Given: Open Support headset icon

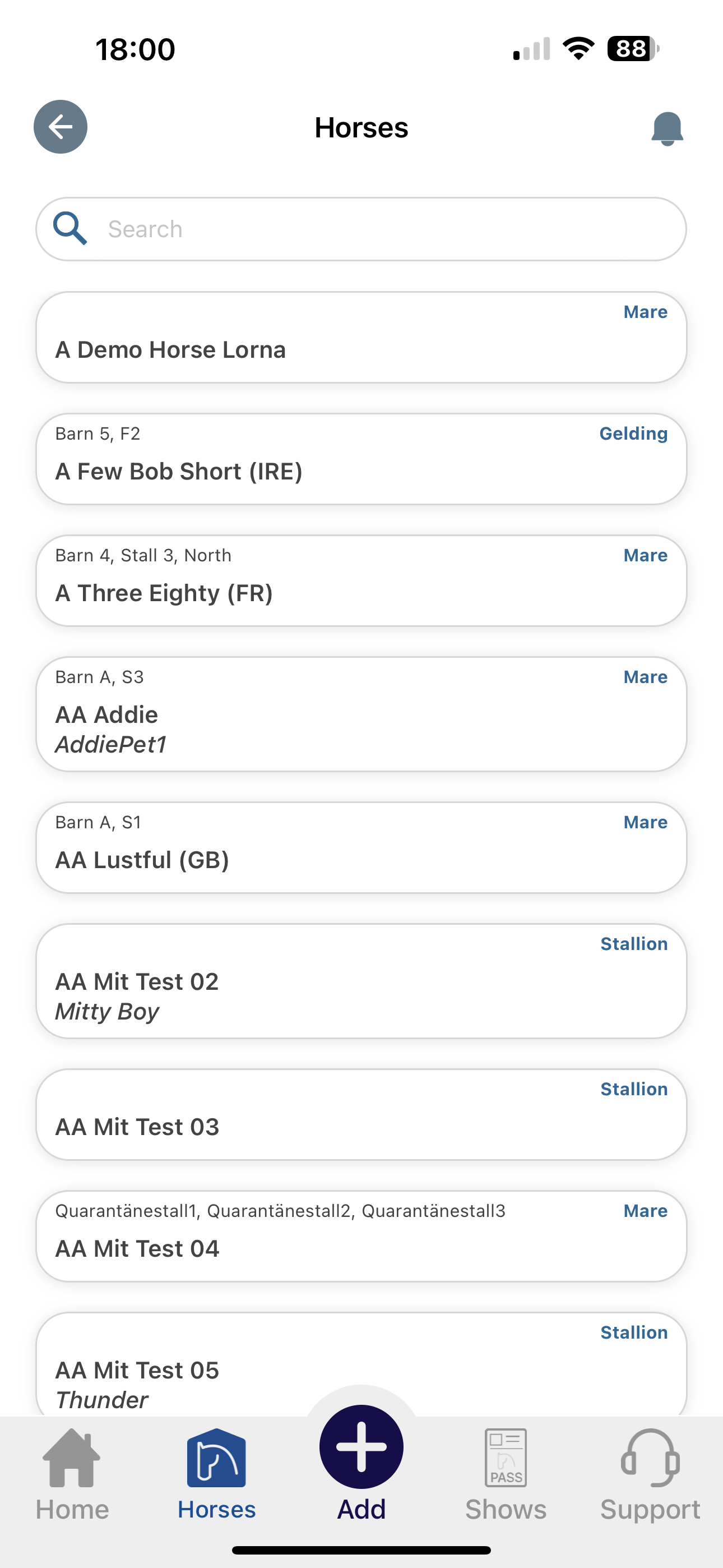Looking at the screenshot, I should [650, 1457].
